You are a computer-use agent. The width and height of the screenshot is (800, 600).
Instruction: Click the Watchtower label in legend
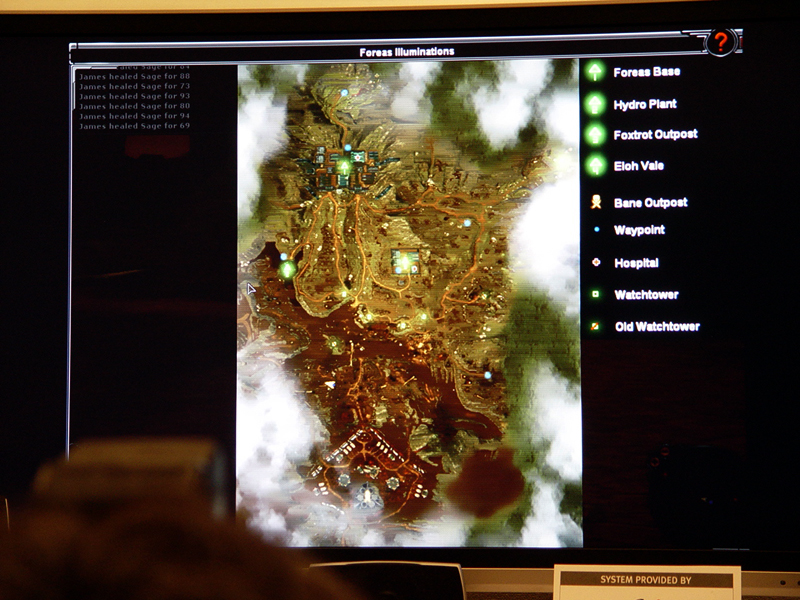click(646, 295)
